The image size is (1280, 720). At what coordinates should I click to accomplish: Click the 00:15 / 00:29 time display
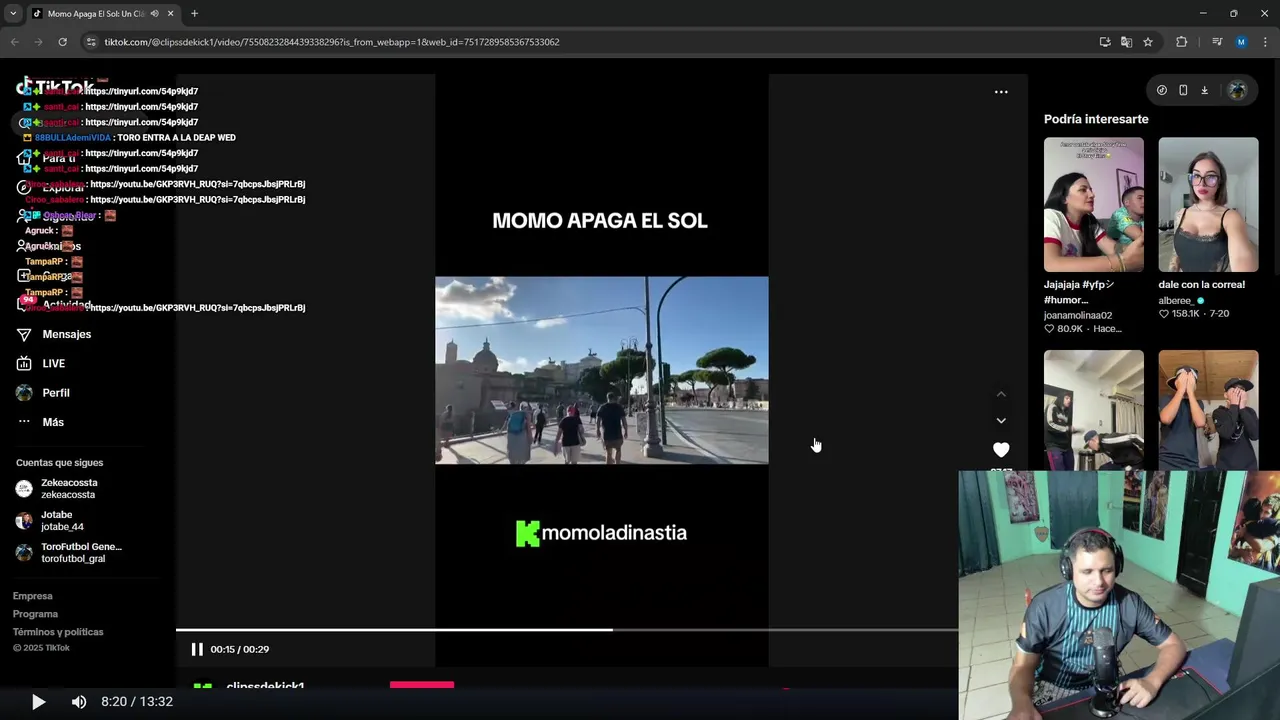click(239, 649)
